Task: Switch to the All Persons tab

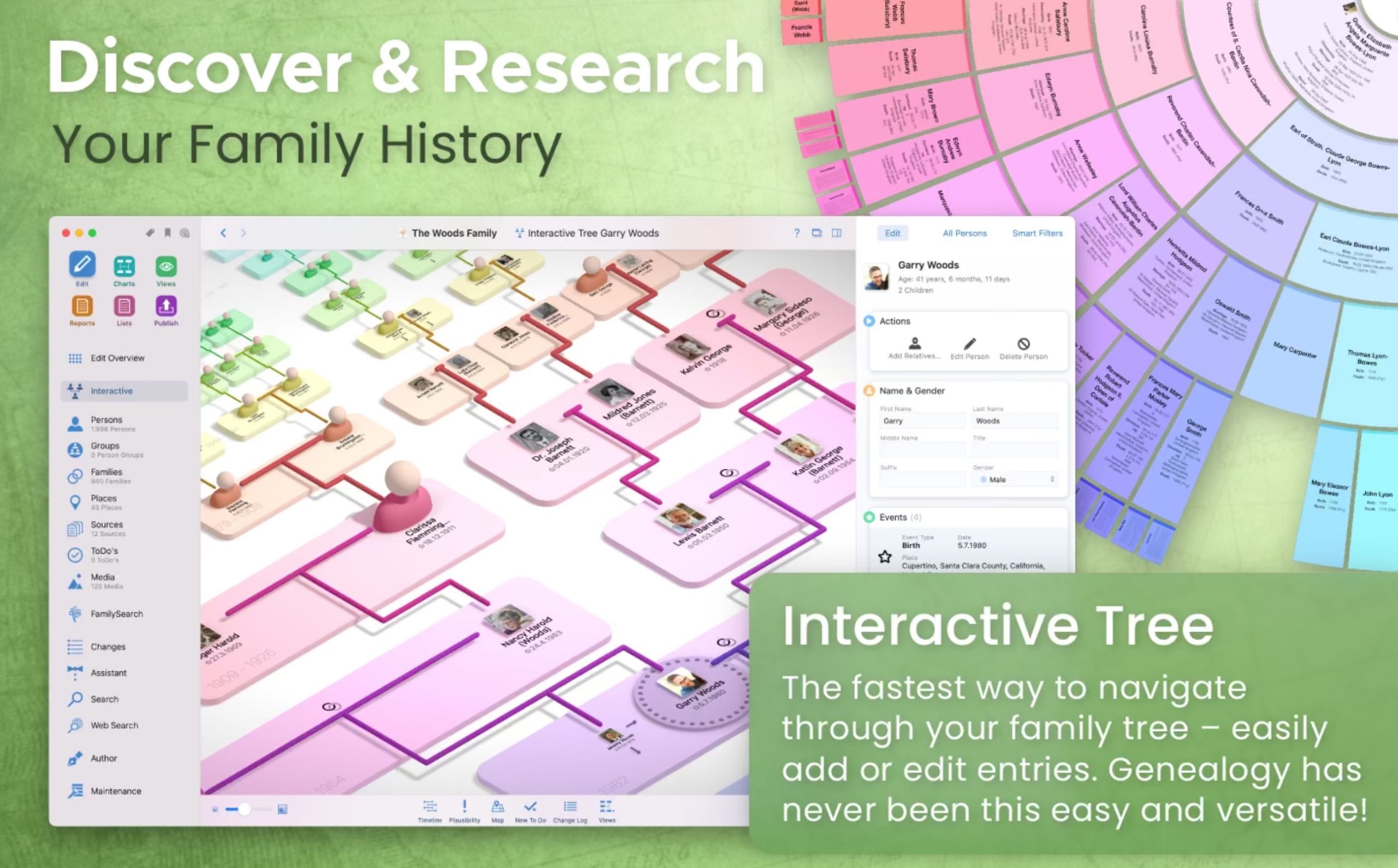Action: tap(964, 233)
